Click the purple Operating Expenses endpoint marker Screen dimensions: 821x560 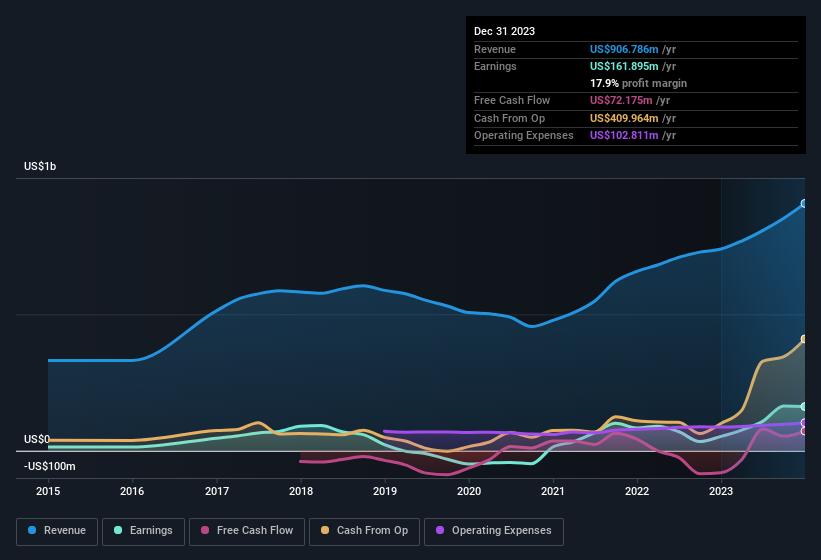click(804, 423)
